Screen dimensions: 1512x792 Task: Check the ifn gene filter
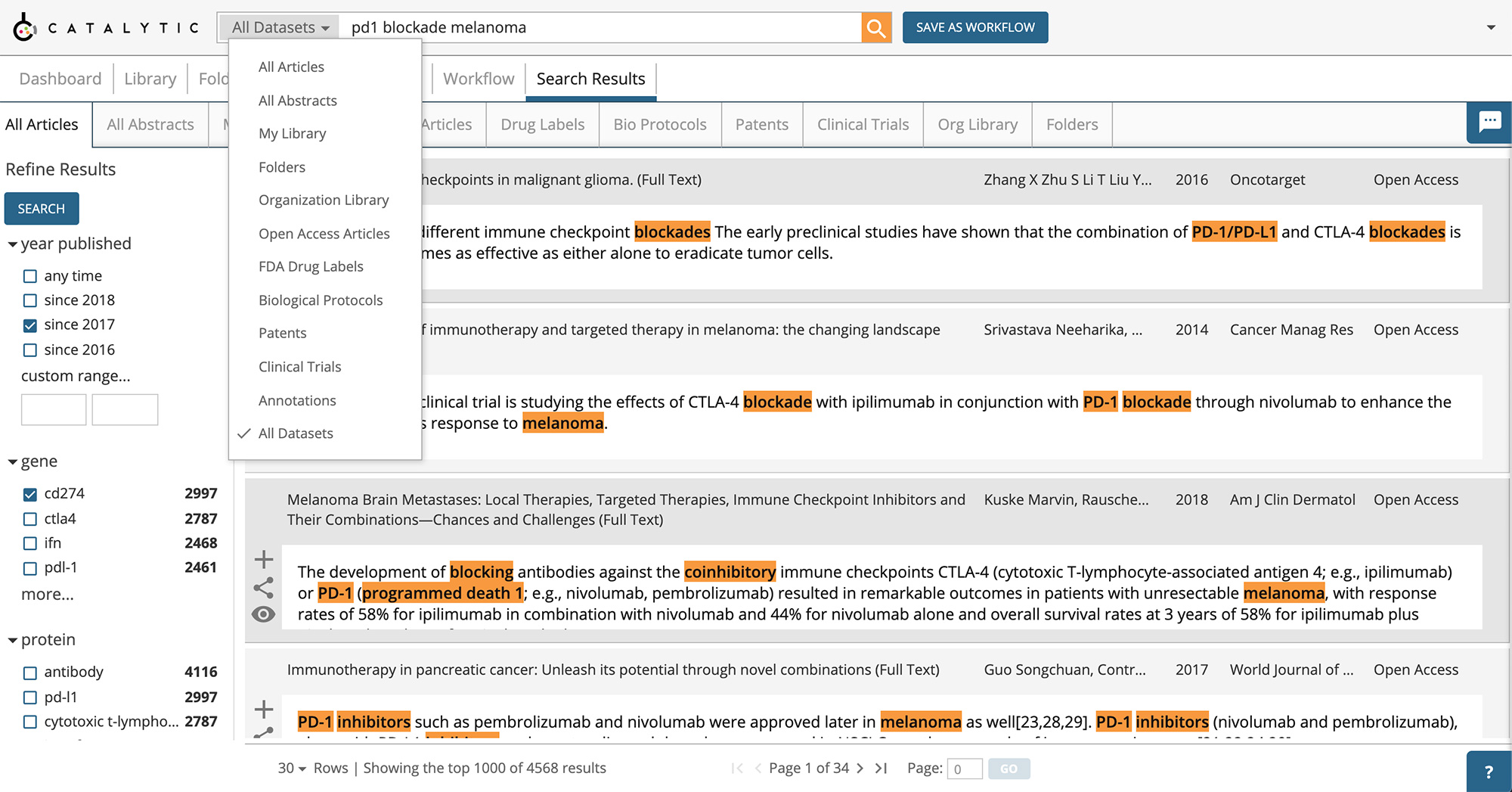pos(30,544)
